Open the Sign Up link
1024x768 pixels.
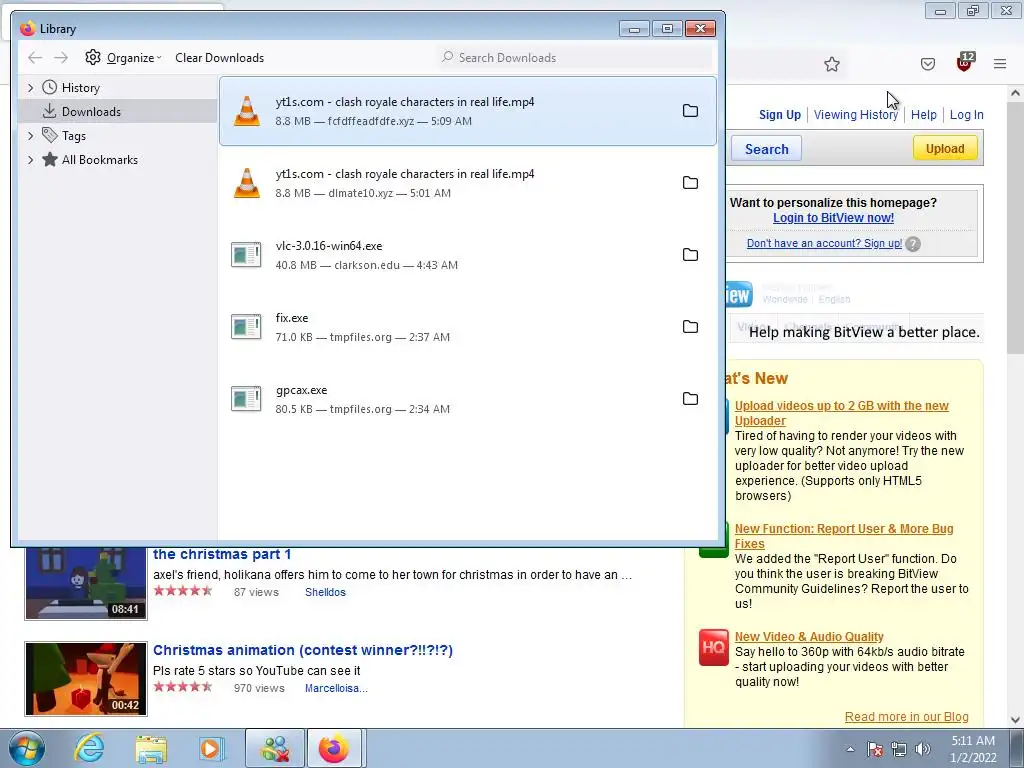780,114
